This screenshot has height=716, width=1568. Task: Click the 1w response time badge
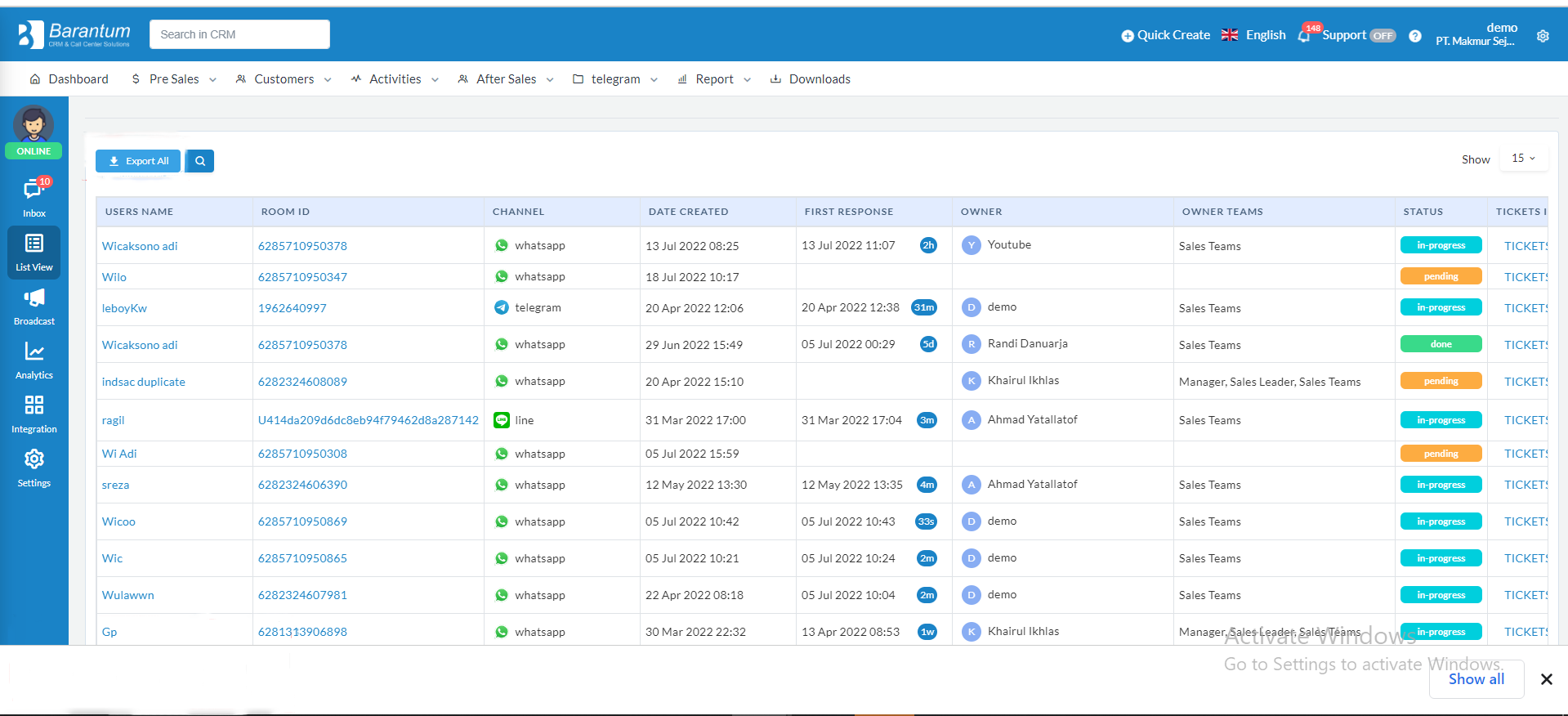(x=927, y=632)
